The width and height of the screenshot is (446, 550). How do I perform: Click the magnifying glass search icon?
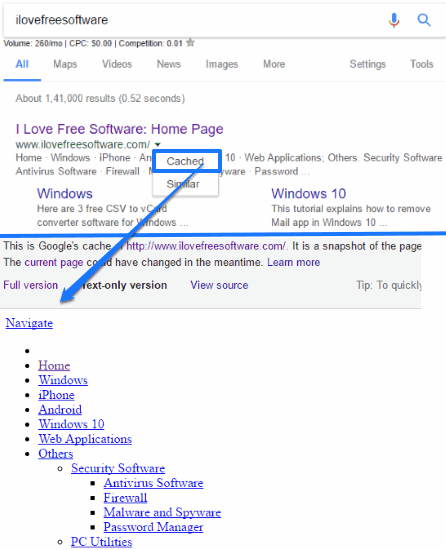point(424,20)
